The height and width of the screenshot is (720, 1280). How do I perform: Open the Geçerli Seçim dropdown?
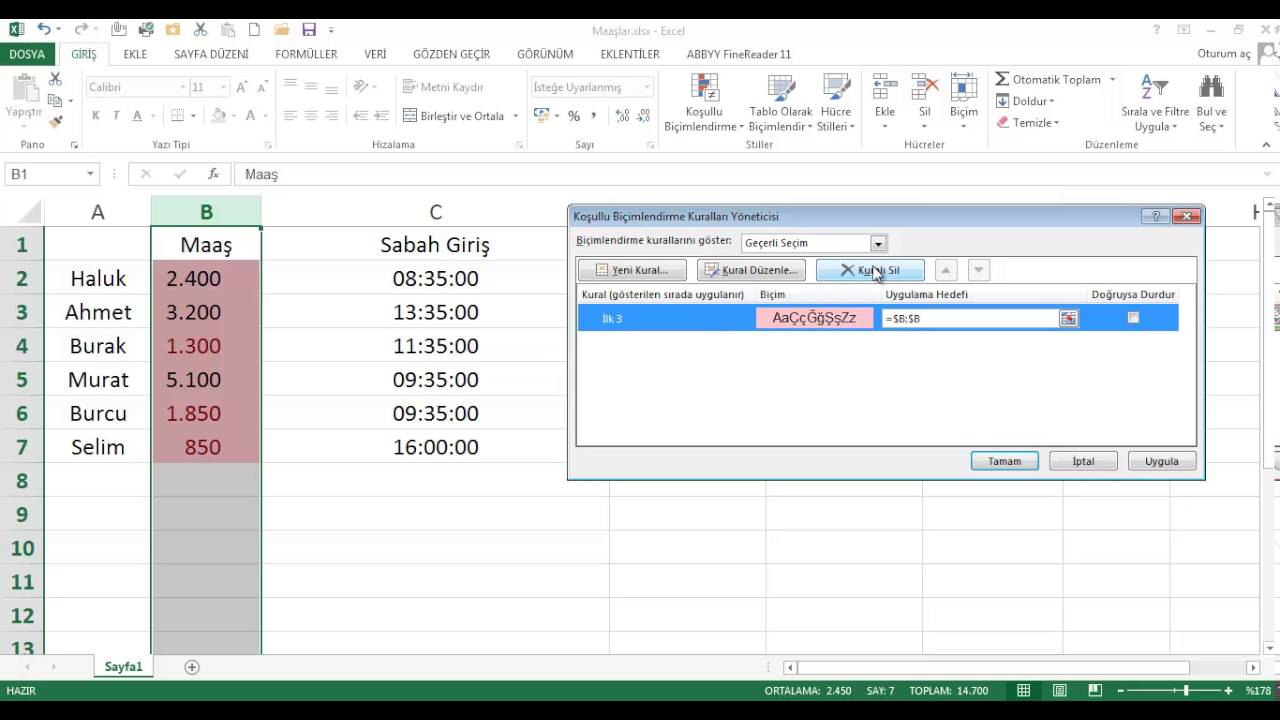click(x=878, y=243)
